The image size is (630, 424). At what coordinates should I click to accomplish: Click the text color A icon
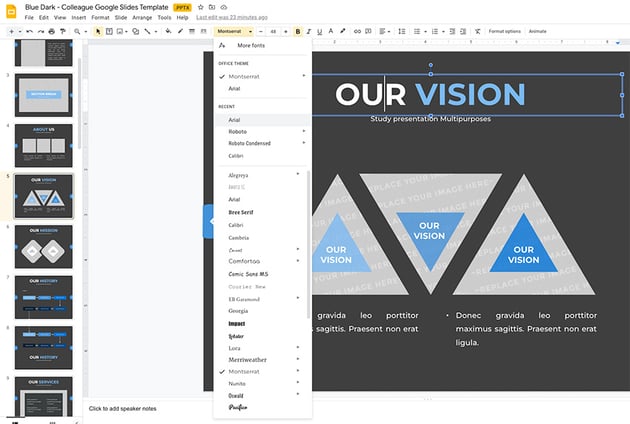tap(331, 32)
